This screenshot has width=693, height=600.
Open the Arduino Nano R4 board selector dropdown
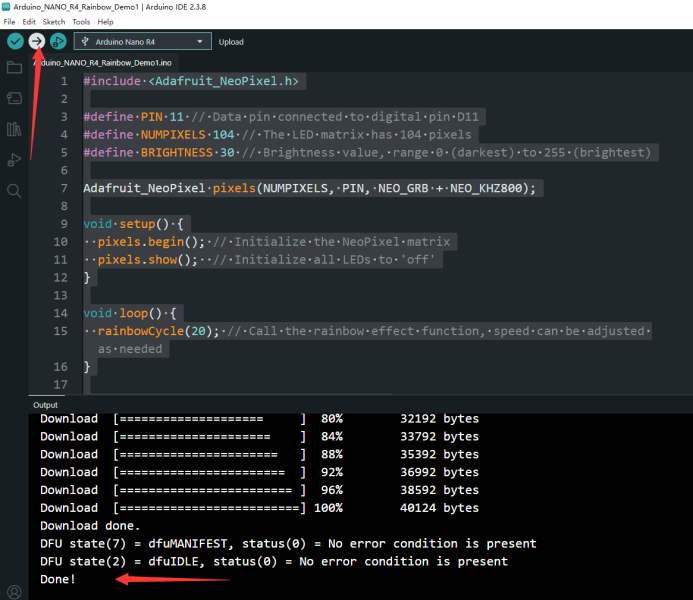pyautogui.click(x=143, y=42)
